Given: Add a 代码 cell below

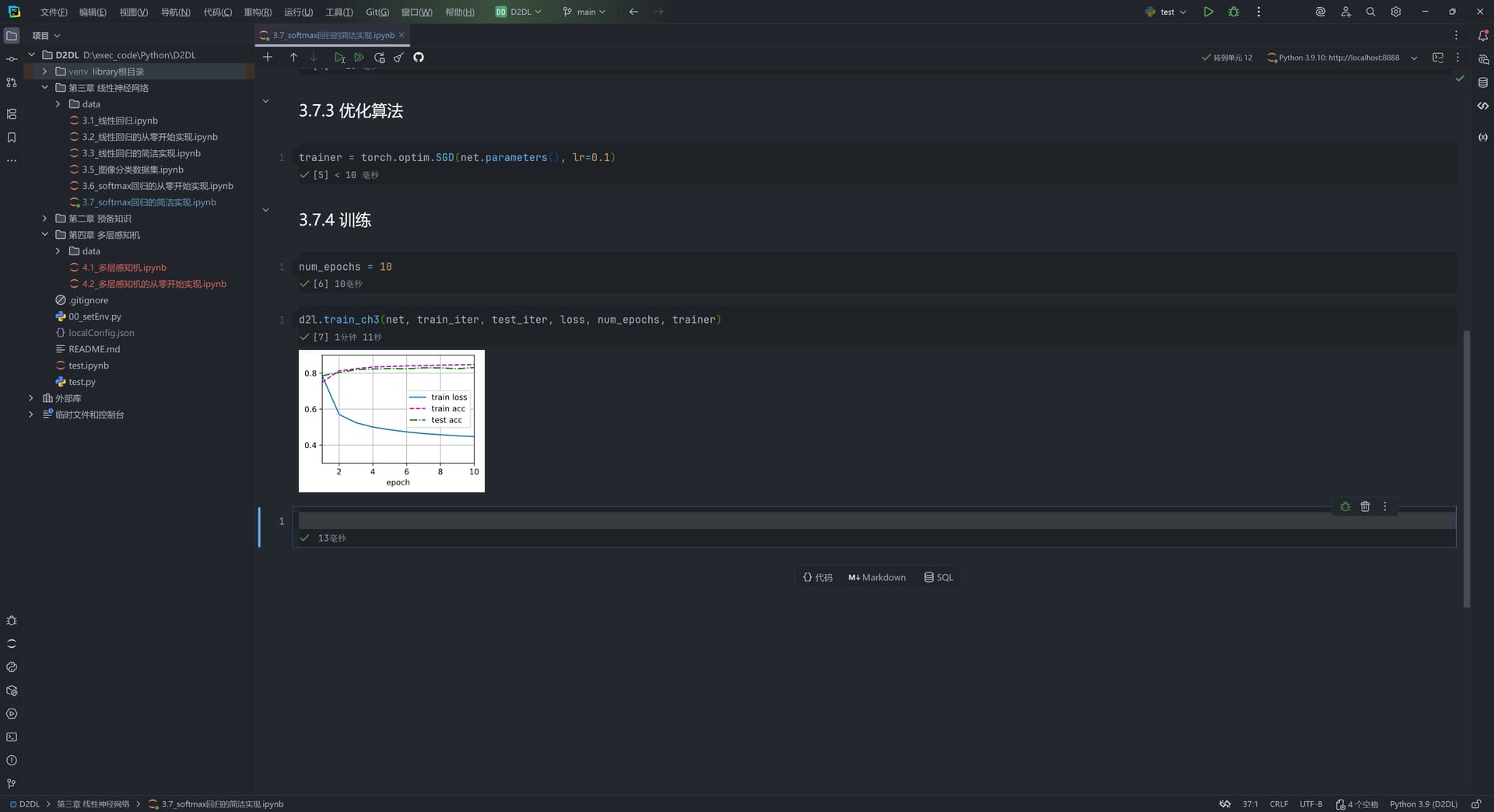Looking at the screenshot, I should [818, 577].
